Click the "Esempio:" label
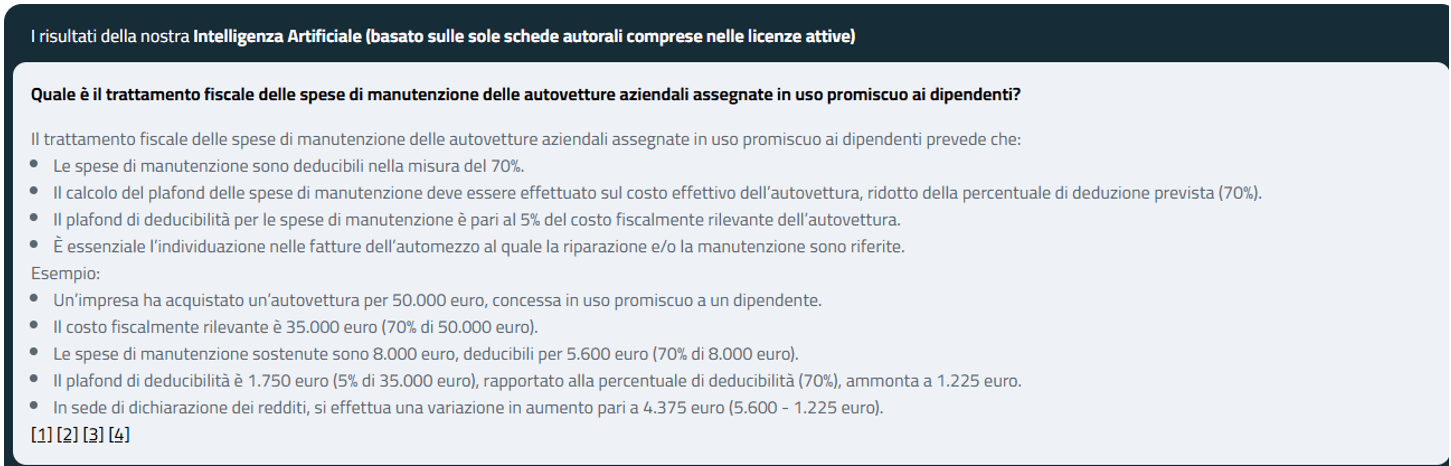Screen dimensions: 1451x466 tap(66, 273)
